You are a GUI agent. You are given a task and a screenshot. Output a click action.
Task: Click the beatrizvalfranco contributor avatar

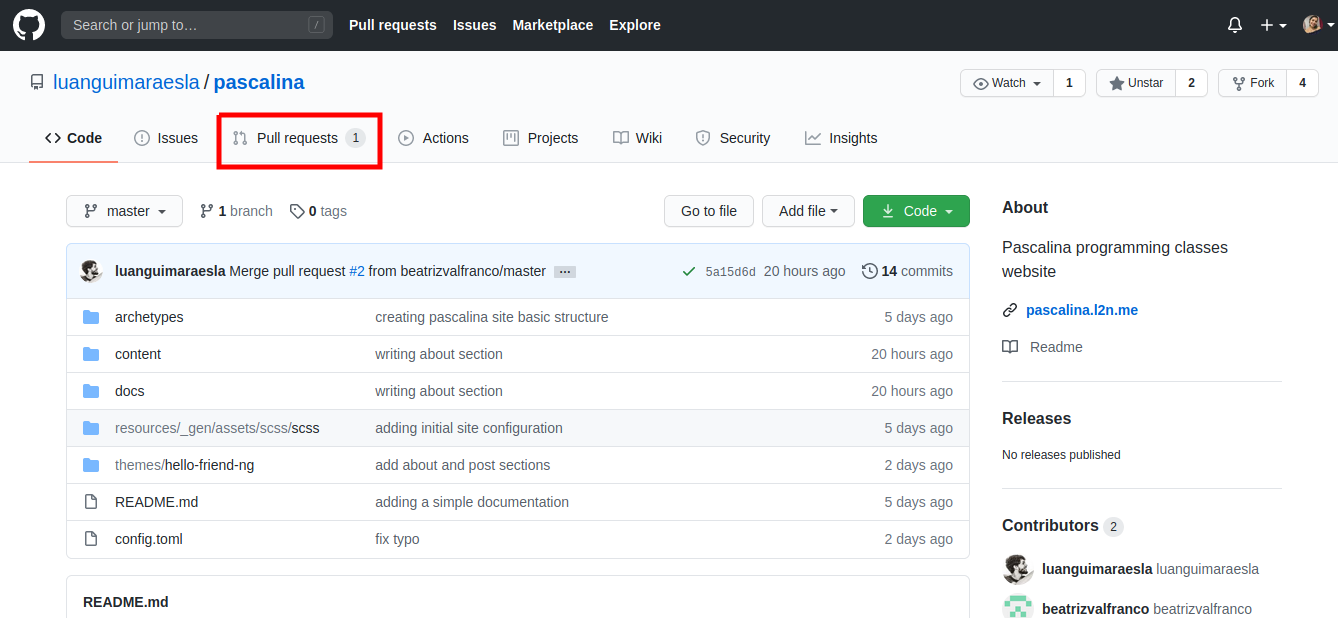1017,607
